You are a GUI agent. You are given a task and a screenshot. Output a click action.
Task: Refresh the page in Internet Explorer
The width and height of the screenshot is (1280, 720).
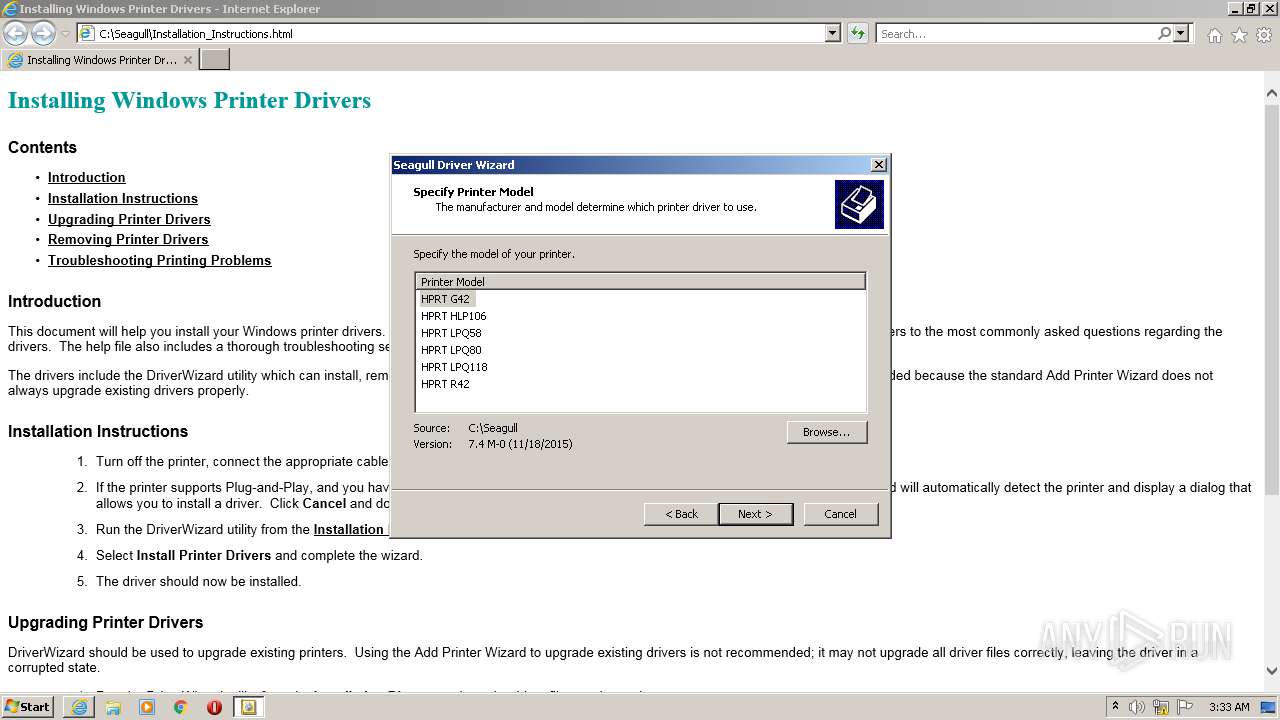pyautogui.click(x=857, y=33)
